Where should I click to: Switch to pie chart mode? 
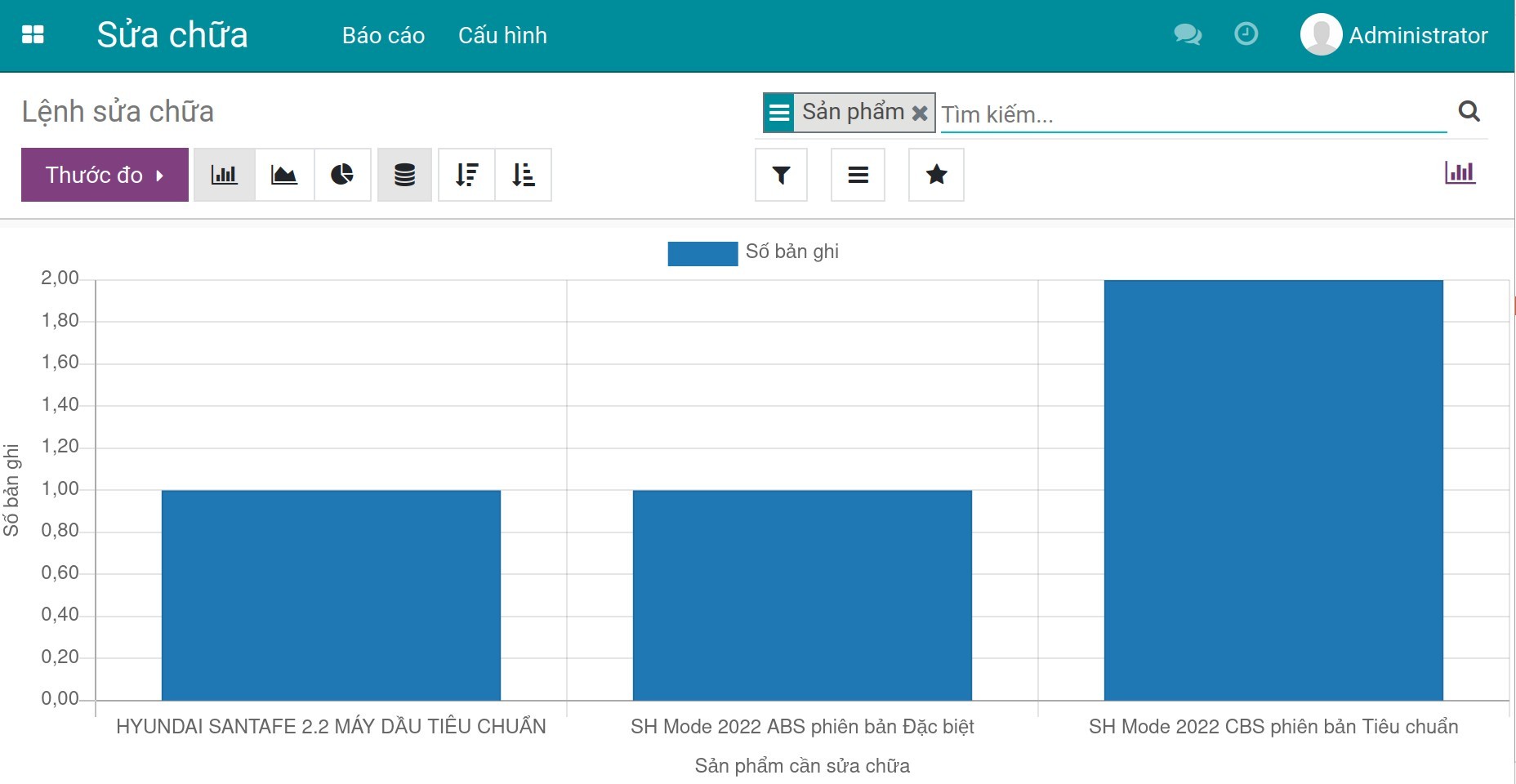click(342, 175)
